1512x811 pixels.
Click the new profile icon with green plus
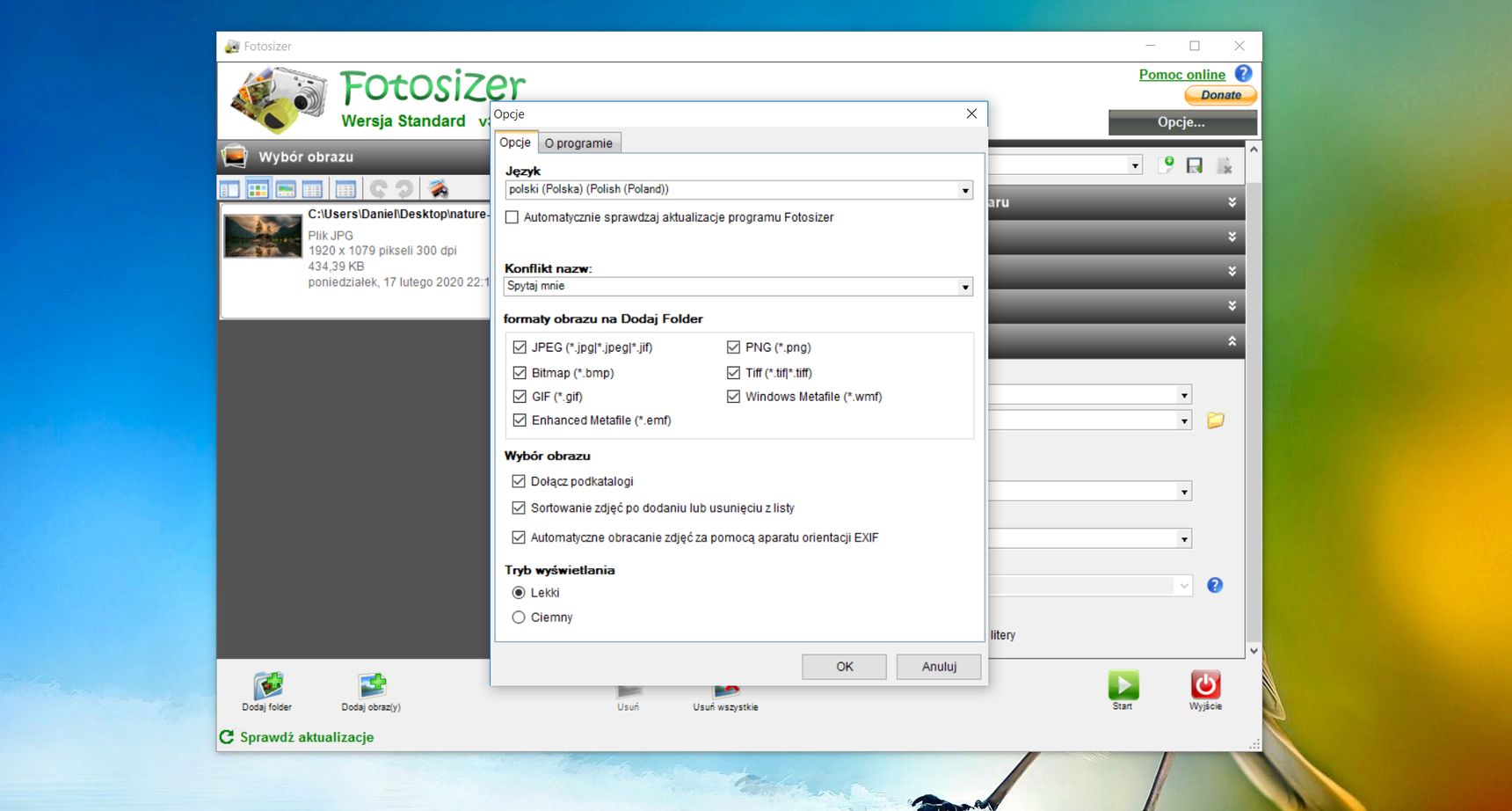[x=1167, y=165]
